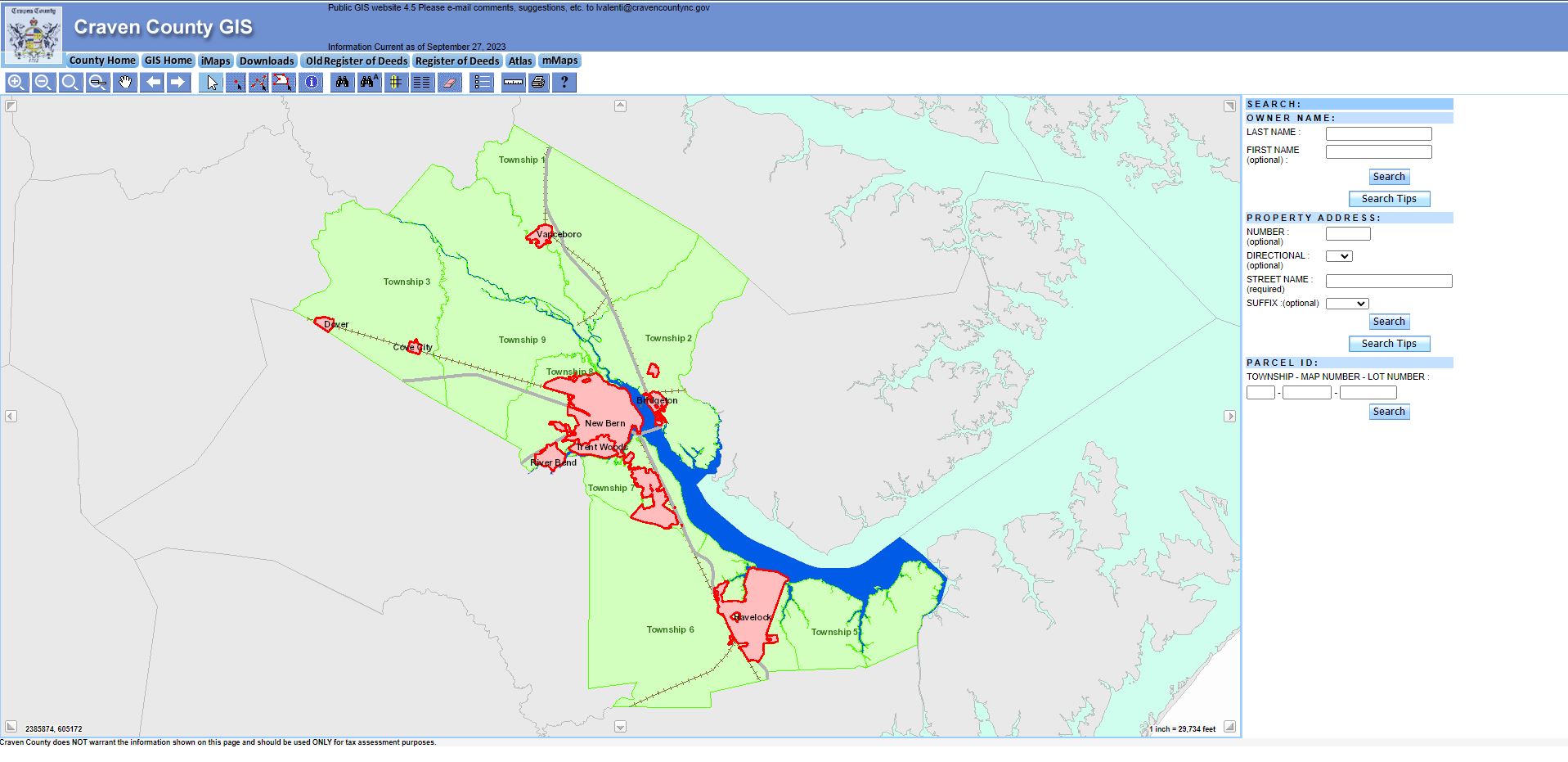1568x762 pixels.
Task: Expand the map using the top-left corner arrow
Action: (11, 105)
